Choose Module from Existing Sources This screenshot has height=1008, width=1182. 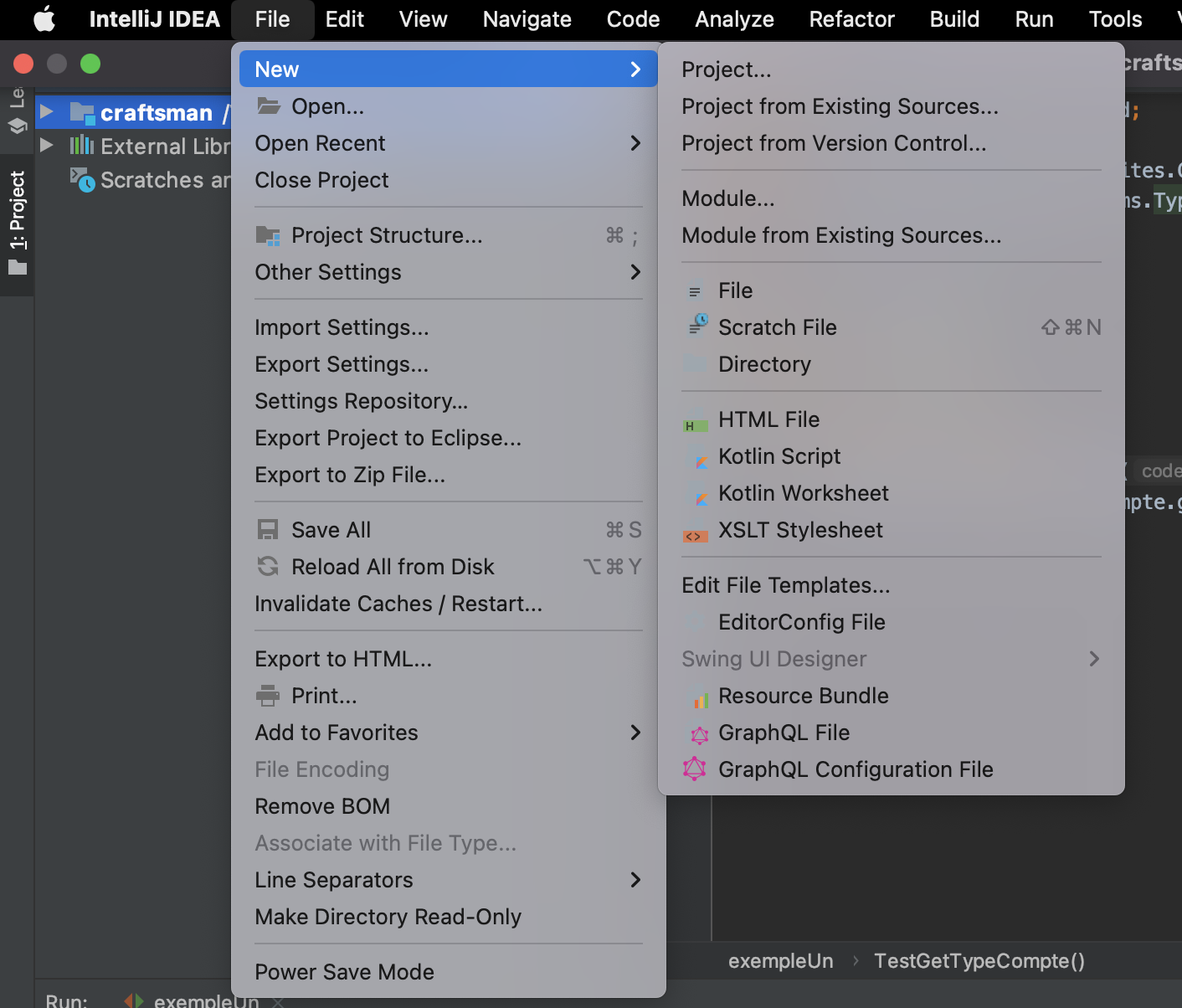tap(892, 235)
